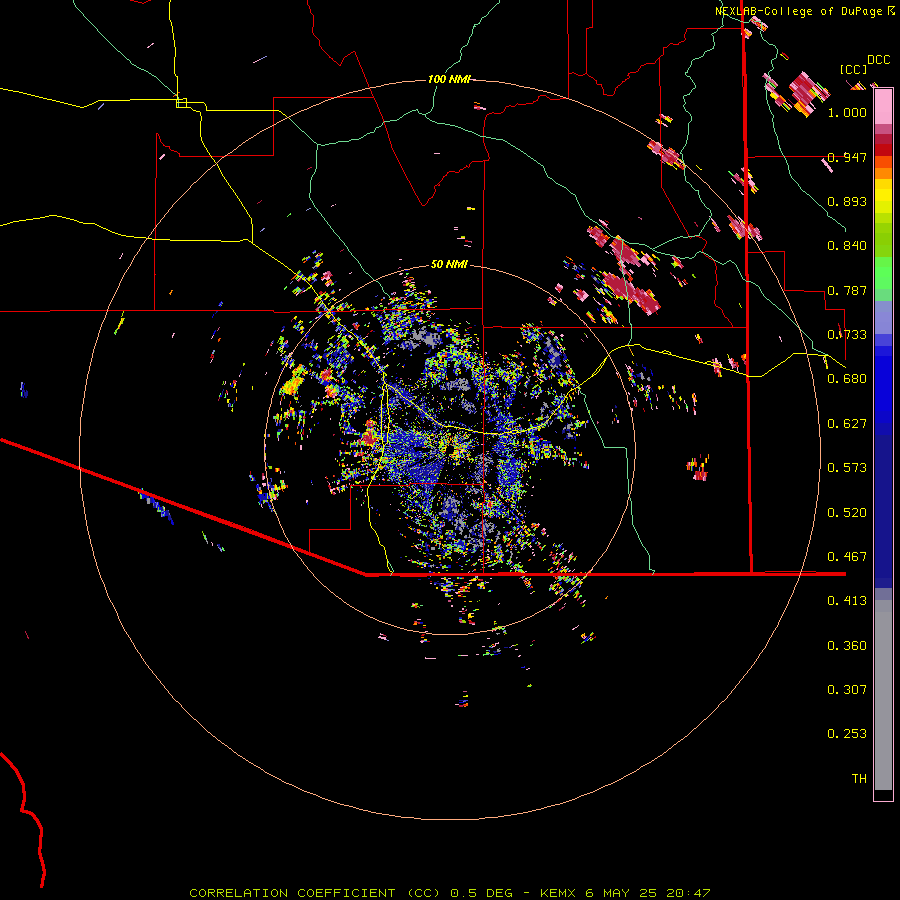Click the 1.000 scale value

pyautogui.click(x=847, y=112)
